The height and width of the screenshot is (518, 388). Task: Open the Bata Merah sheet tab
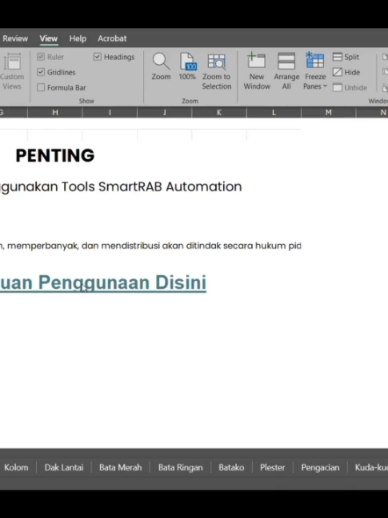pos(120,468)
